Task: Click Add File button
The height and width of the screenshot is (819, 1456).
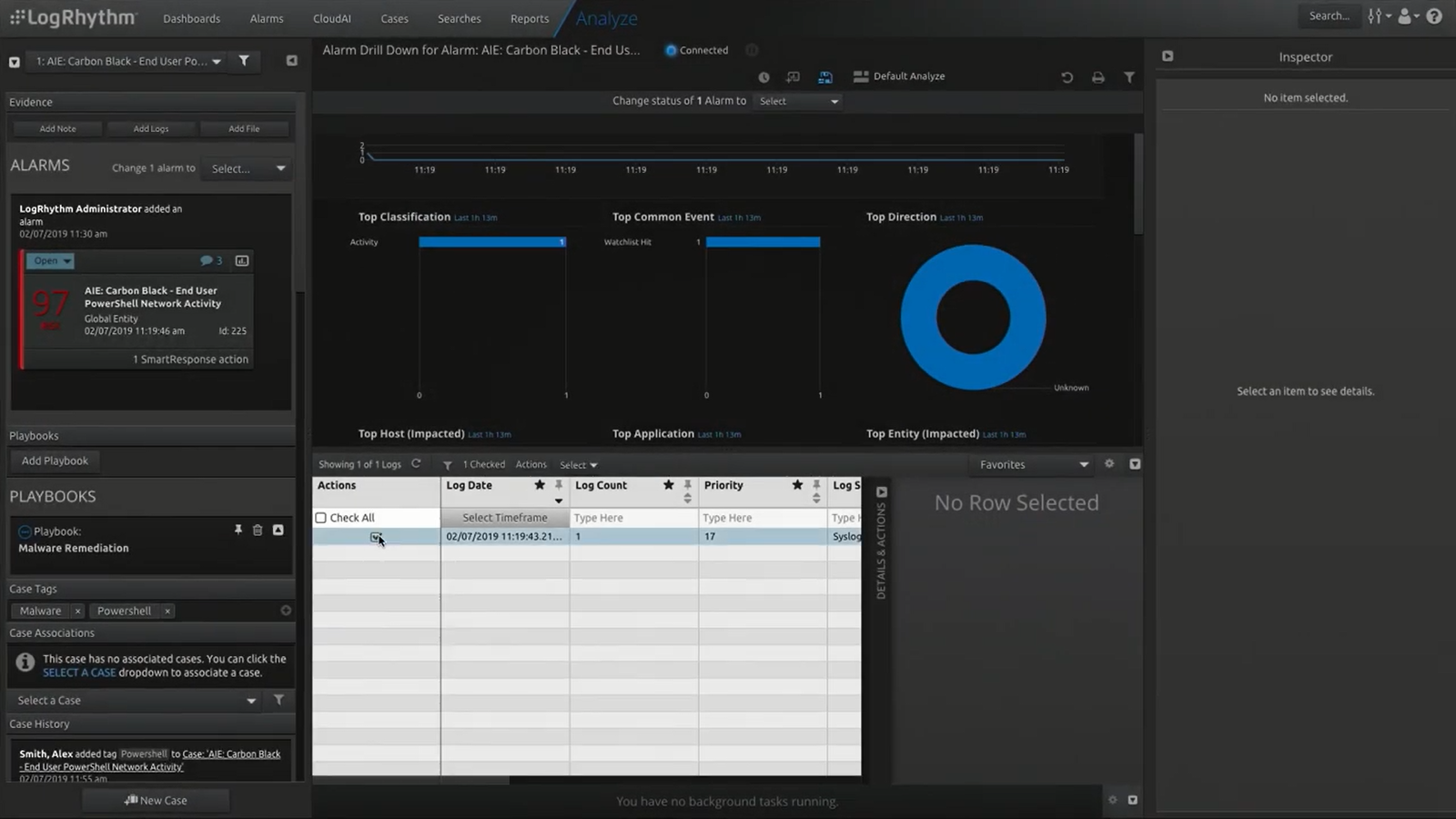Action: coord(244,128)
